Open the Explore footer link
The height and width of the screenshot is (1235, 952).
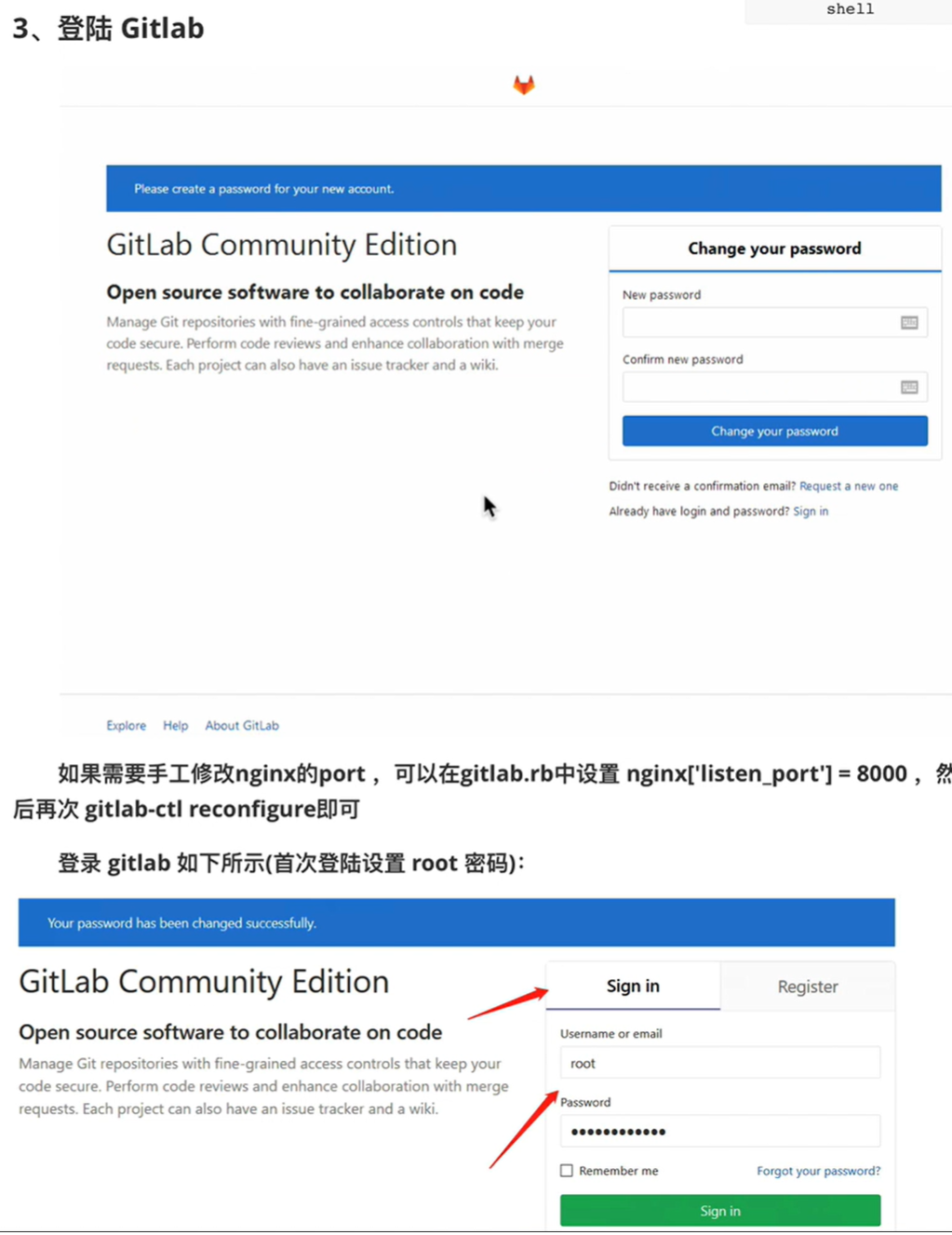pyautogui.click(x=126, y=726)
